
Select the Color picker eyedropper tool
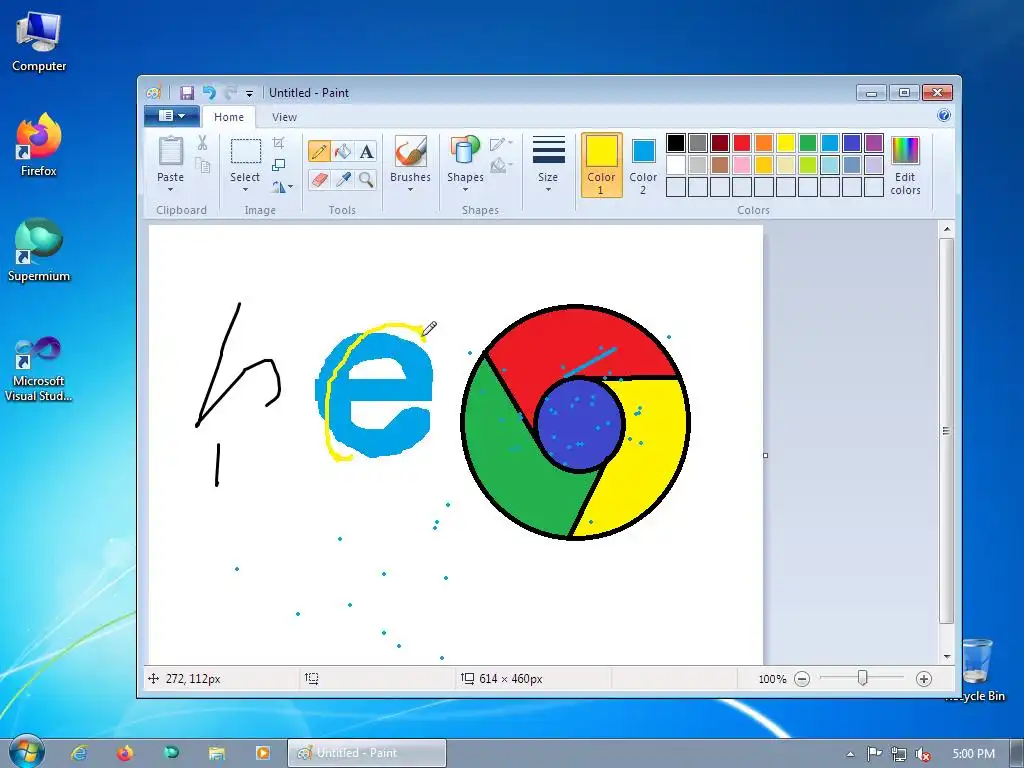click(343, 179)
